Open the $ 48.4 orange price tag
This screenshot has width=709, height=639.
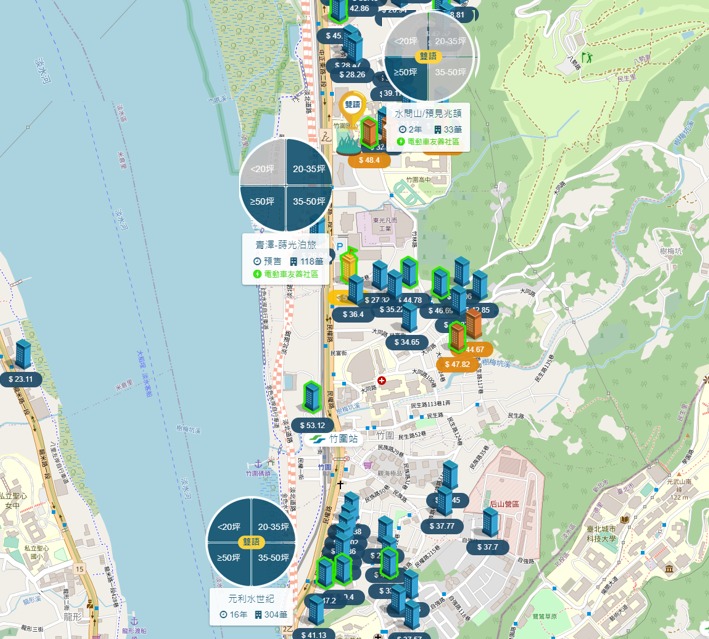[369, 160]
